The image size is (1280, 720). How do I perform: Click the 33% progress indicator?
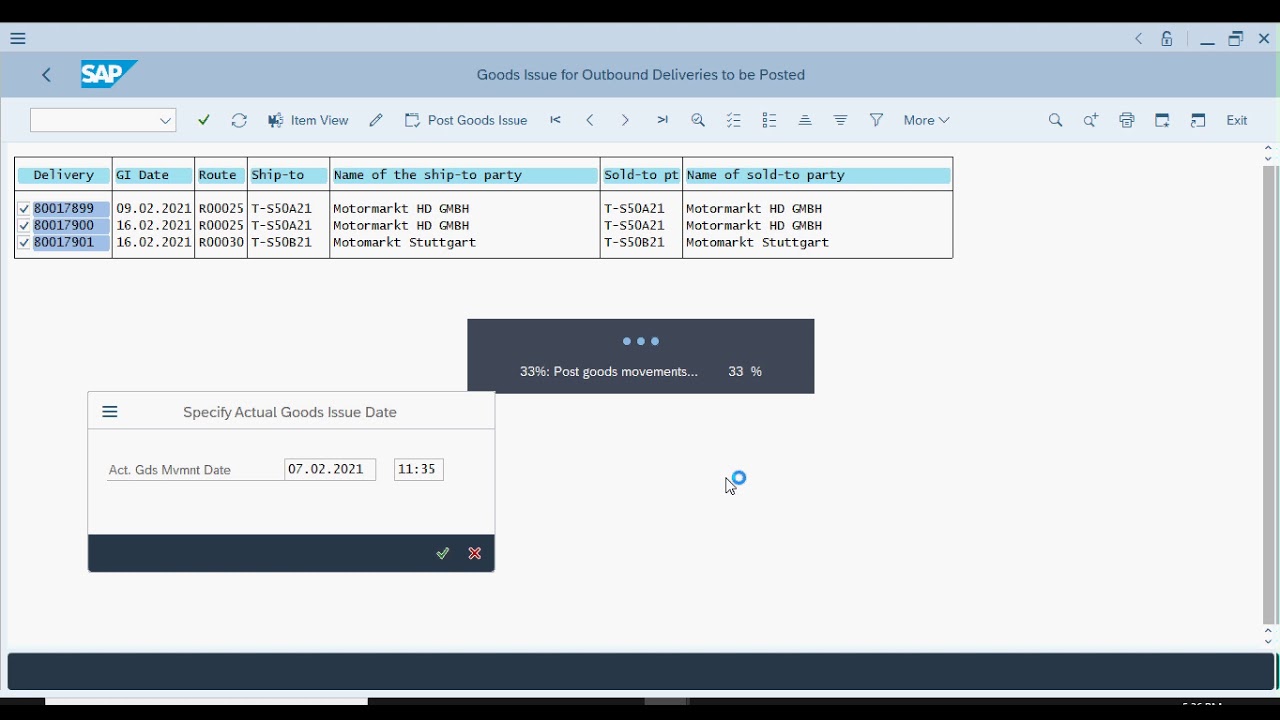click(x=641, y=357)
